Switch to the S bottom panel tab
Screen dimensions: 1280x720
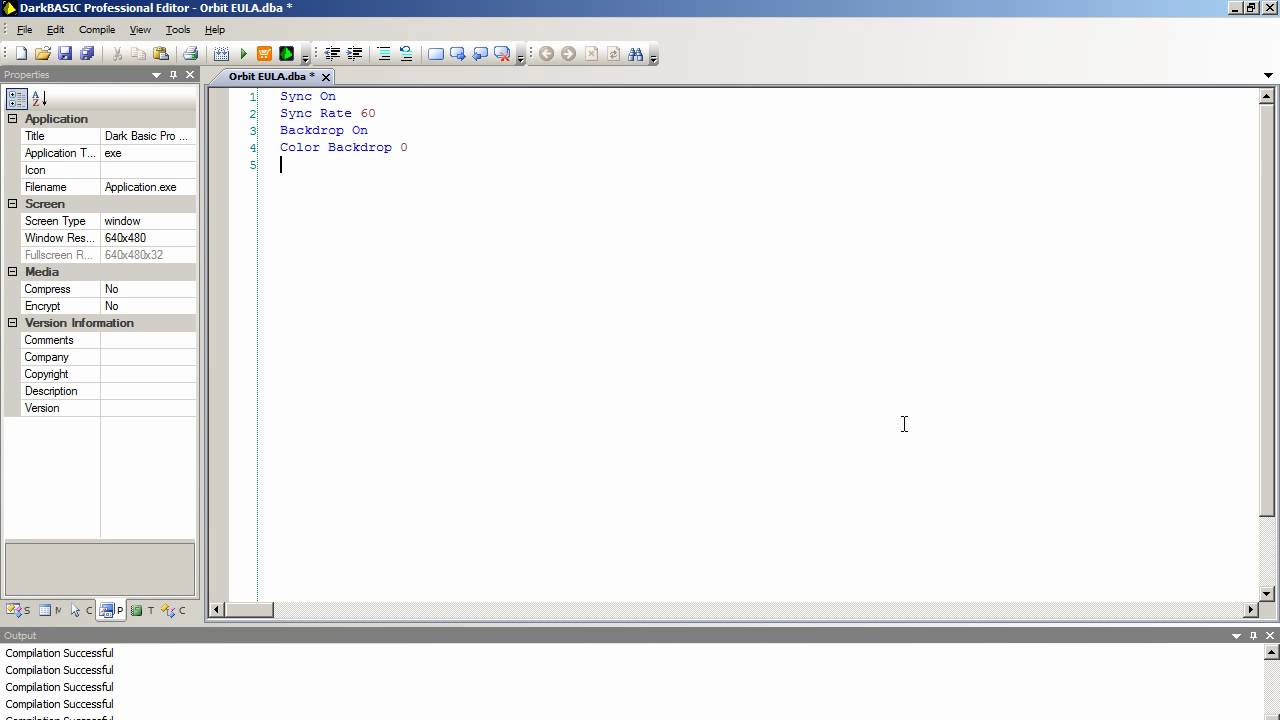pos(18,610)
